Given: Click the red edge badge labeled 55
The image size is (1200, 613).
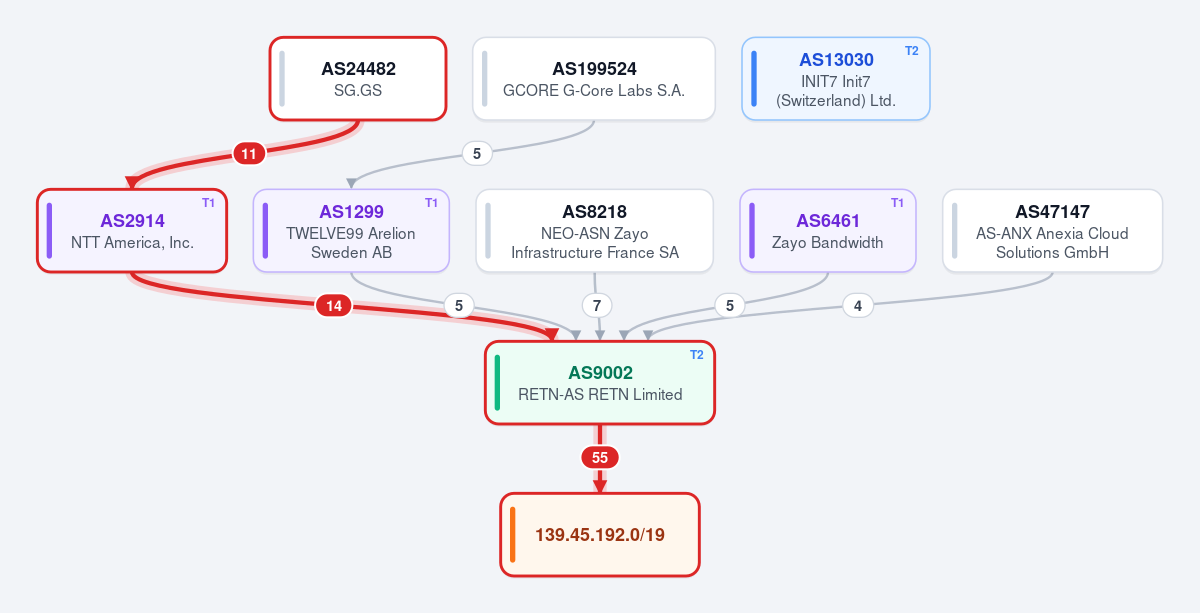Looking at the screenshot, I should click(600, 457).
